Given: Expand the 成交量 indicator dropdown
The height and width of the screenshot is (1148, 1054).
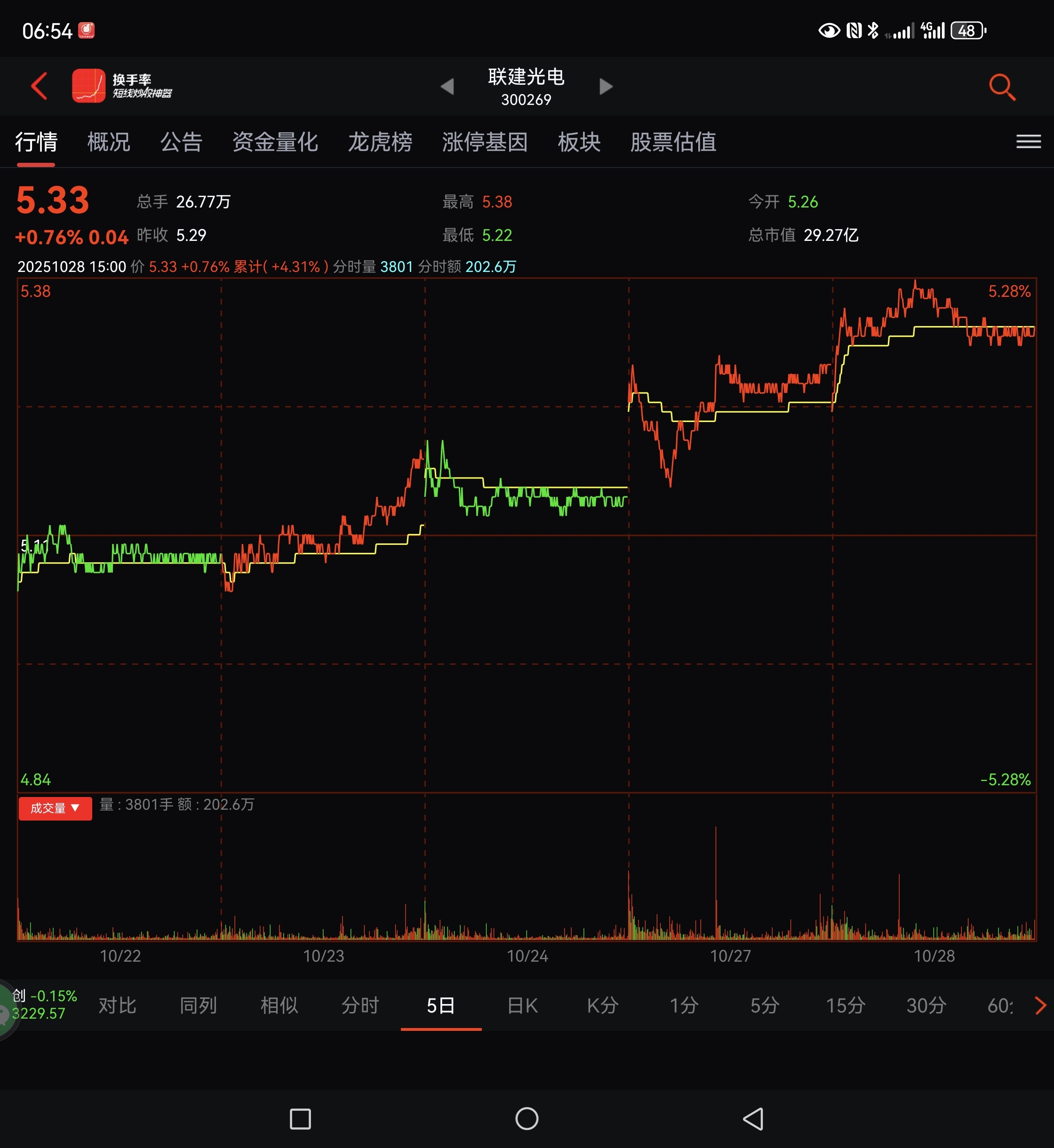Looking at the screenshot, I should pos(56,808).
